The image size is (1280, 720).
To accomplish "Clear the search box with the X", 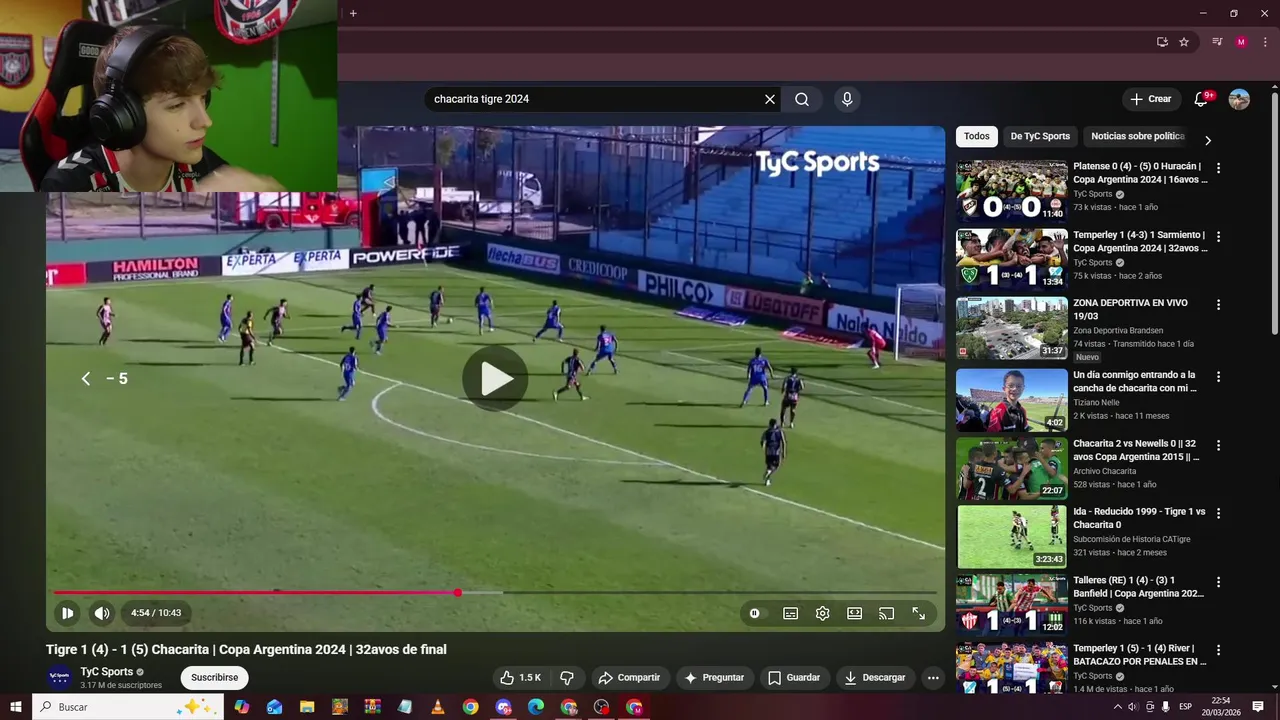I will (x=770, y=99).
